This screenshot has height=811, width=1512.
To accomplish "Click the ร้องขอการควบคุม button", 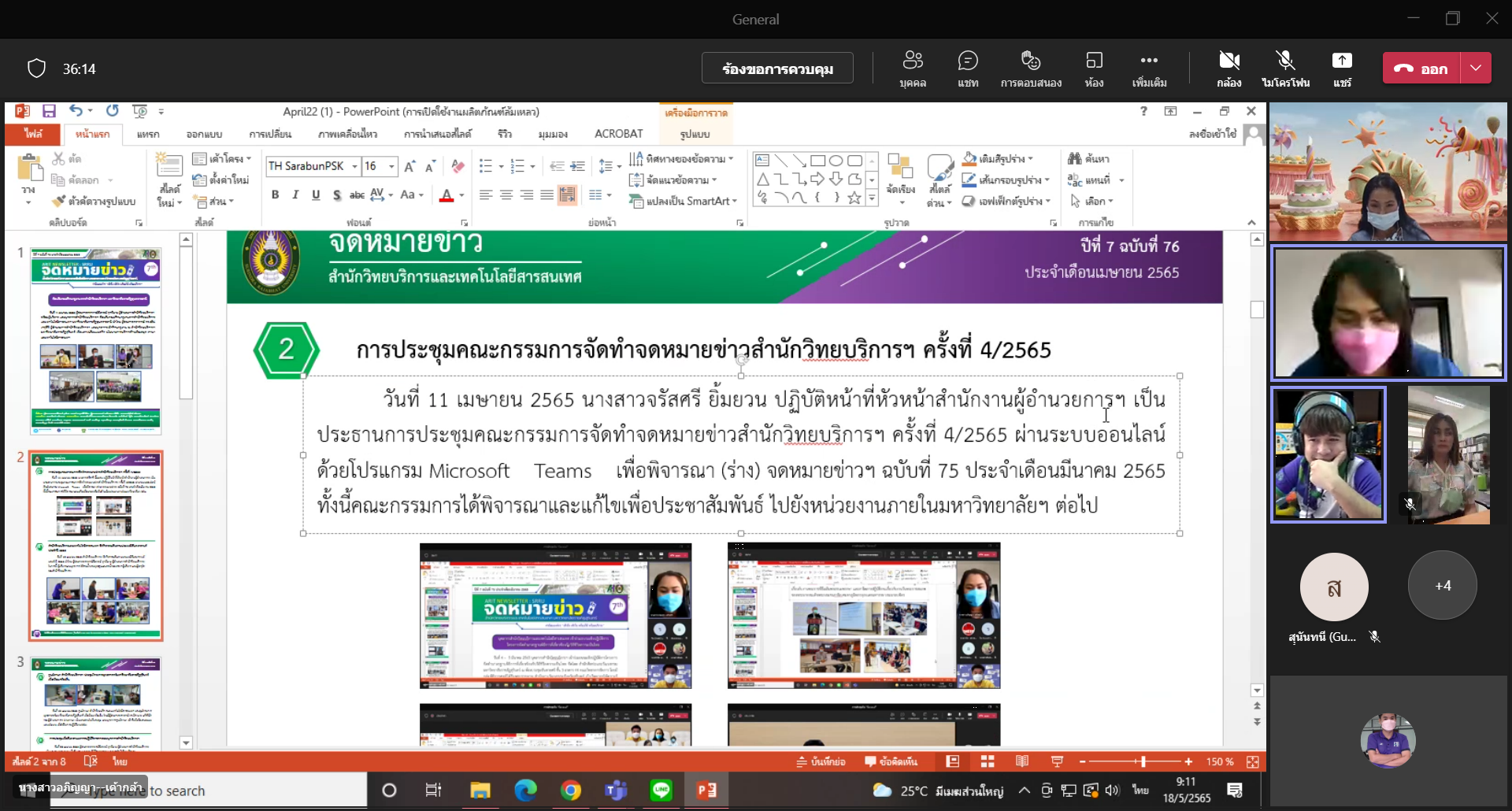I will click(777, 69).
